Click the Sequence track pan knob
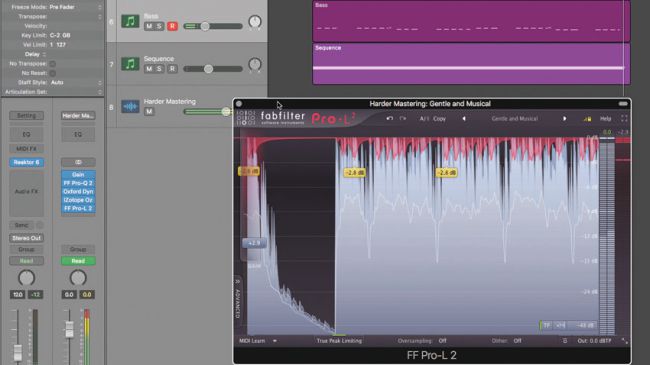This screenshot has height=365, width=650. (x=255, y=64)
